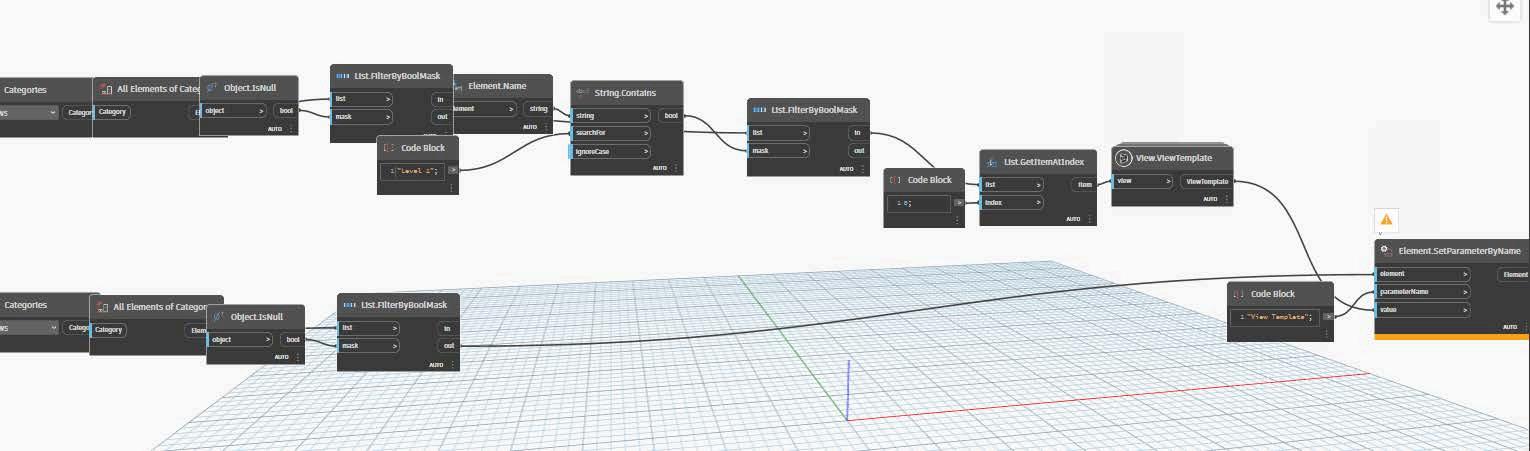Select the View.ViewTemplate node title
This screenshot has width=1530, height=451.
pos(1174,158)
